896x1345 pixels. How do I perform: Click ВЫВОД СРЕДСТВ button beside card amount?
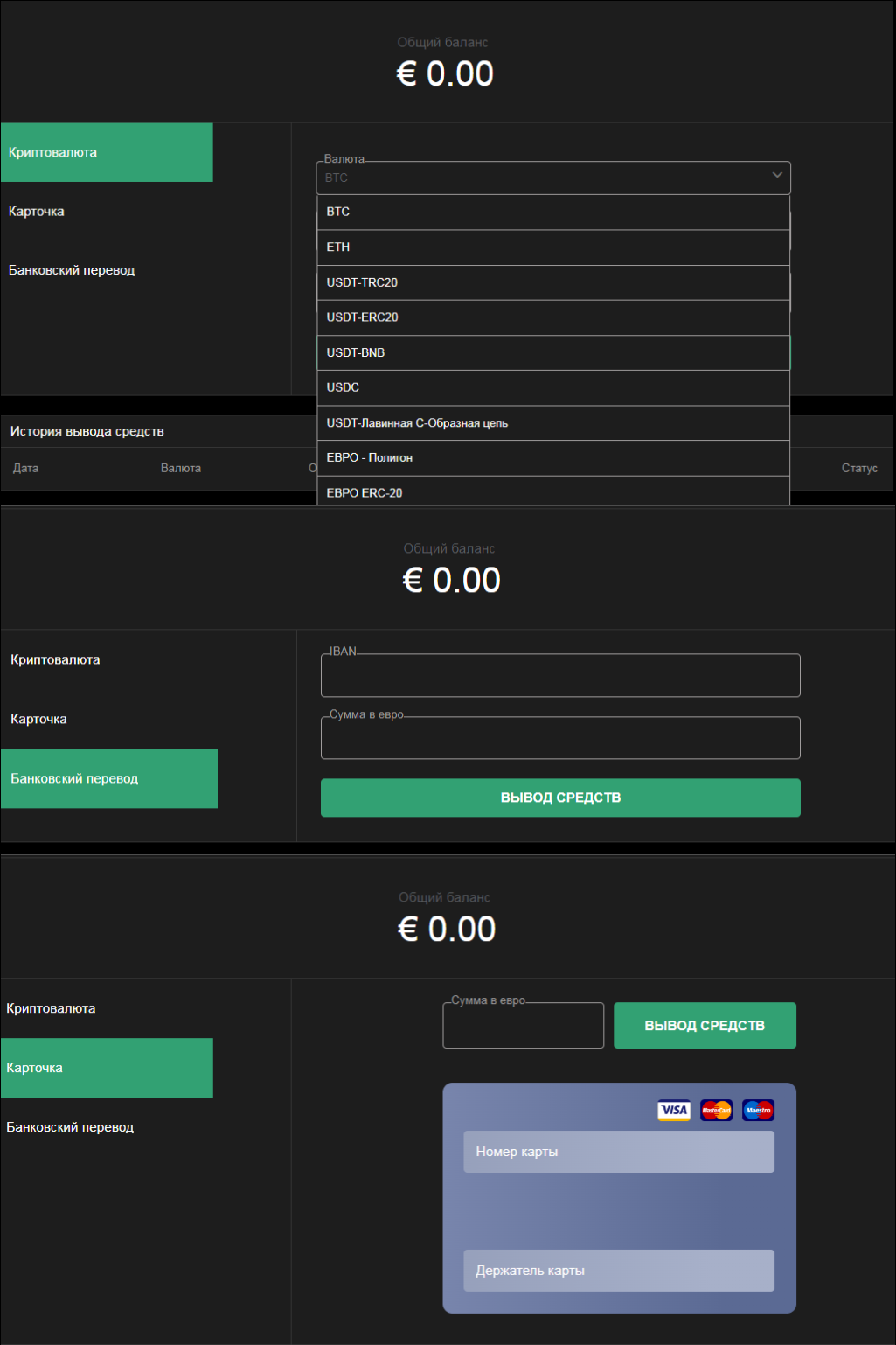pos(705,1025)
